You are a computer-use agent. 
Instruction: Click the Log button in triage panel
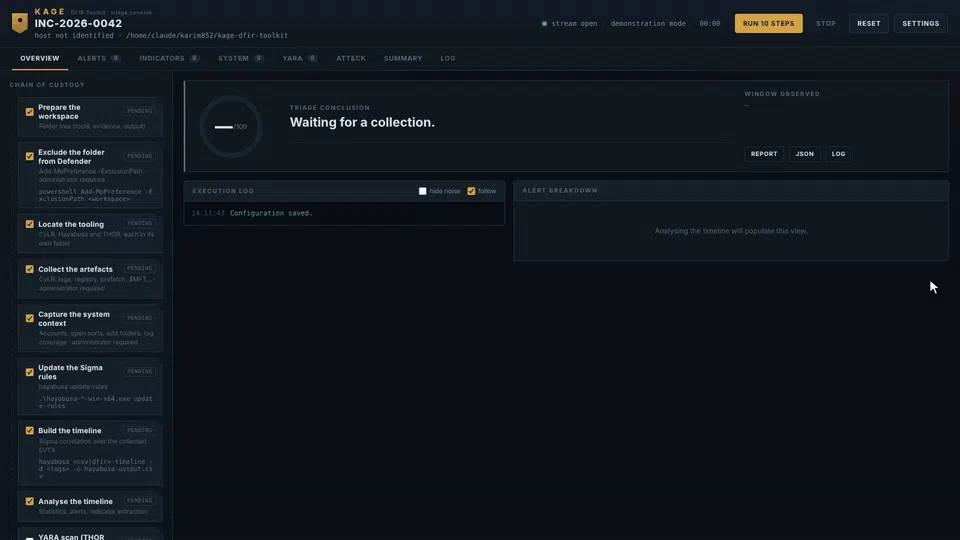pos(838,154)
